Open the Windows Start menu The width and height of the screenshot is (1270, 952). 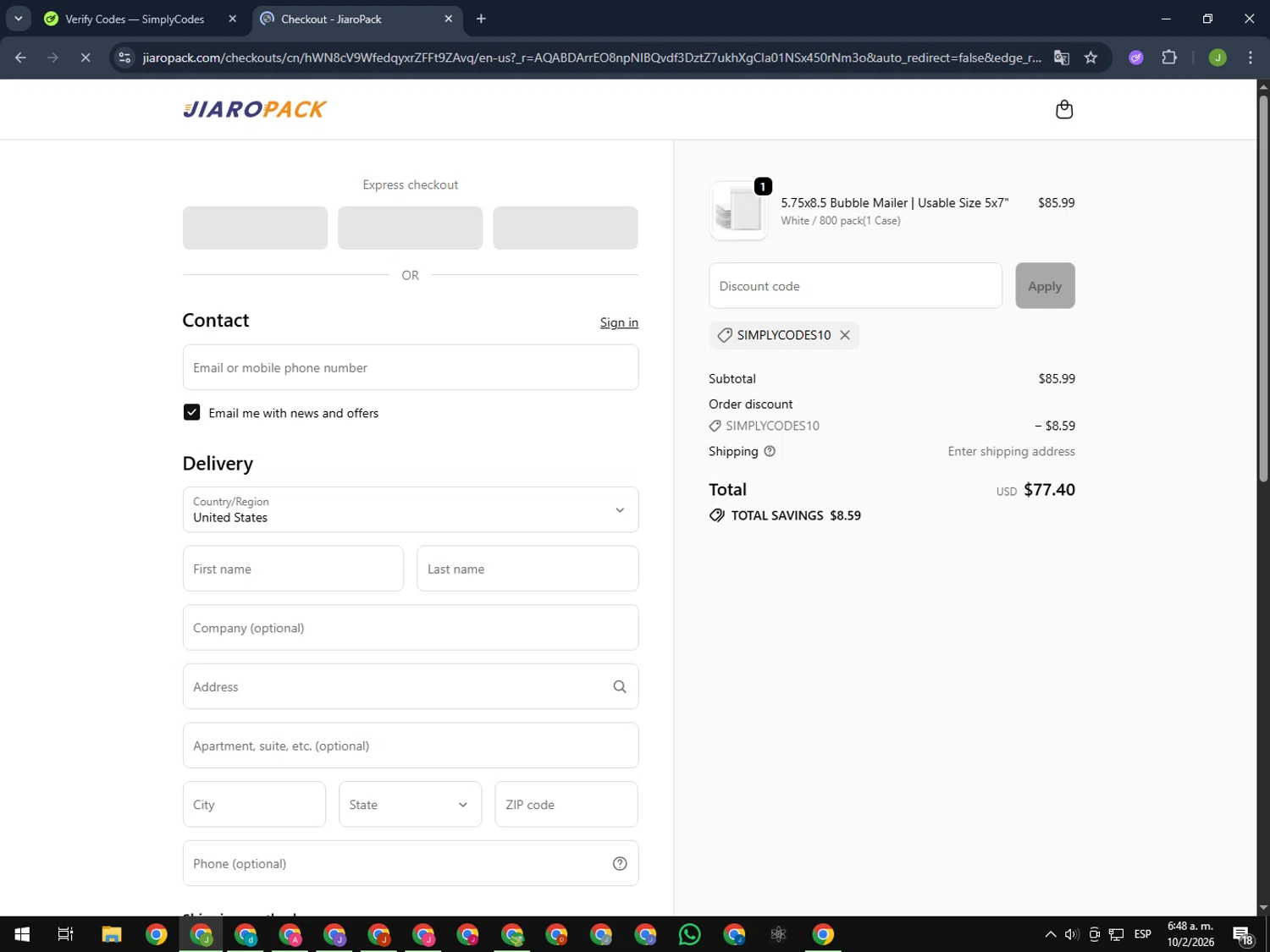coord(22,934)
